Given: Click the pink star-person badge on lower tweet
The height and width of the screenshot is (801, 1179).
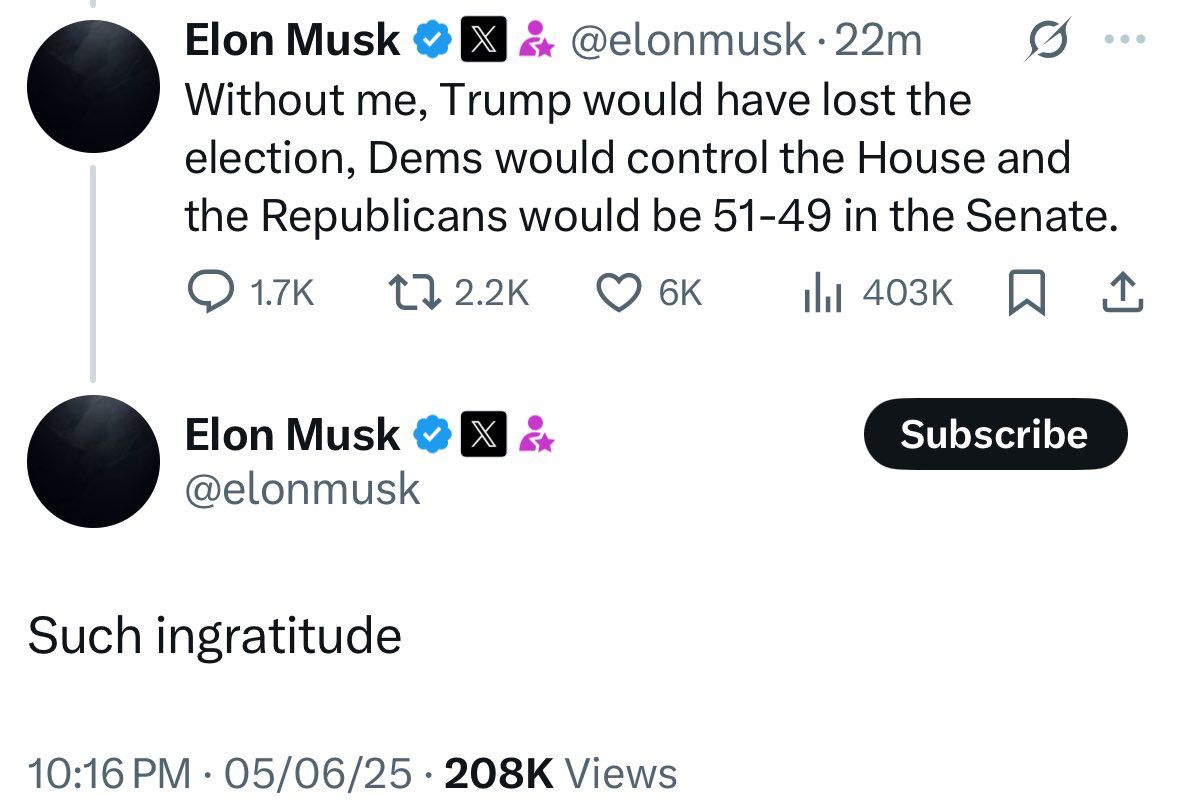Looking at the screenshot, I should click(536, 434).
